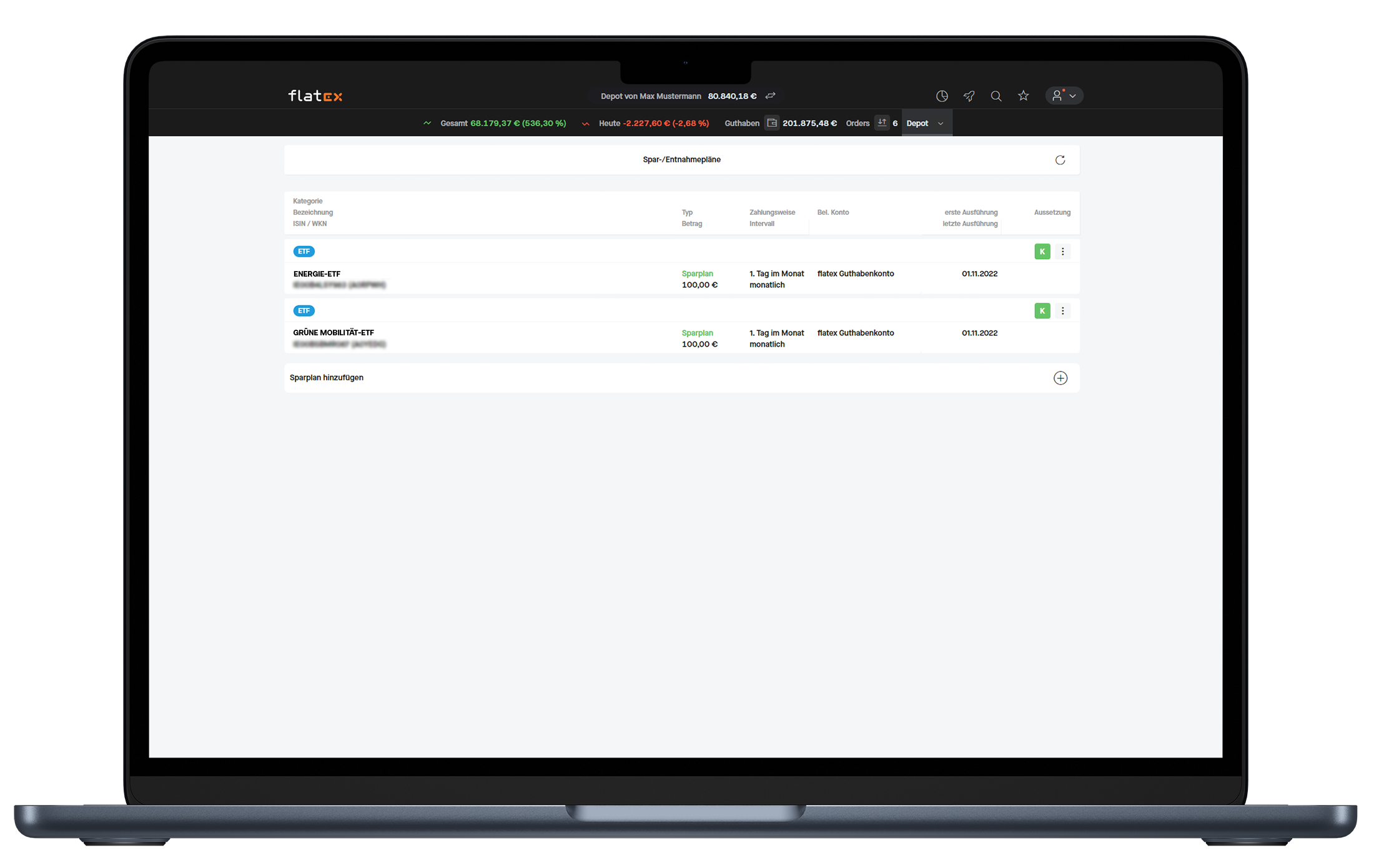The height and width of the screenshot is (868, 1374).
Task: Click the Typ column header
Action: (x=687, y=212)
